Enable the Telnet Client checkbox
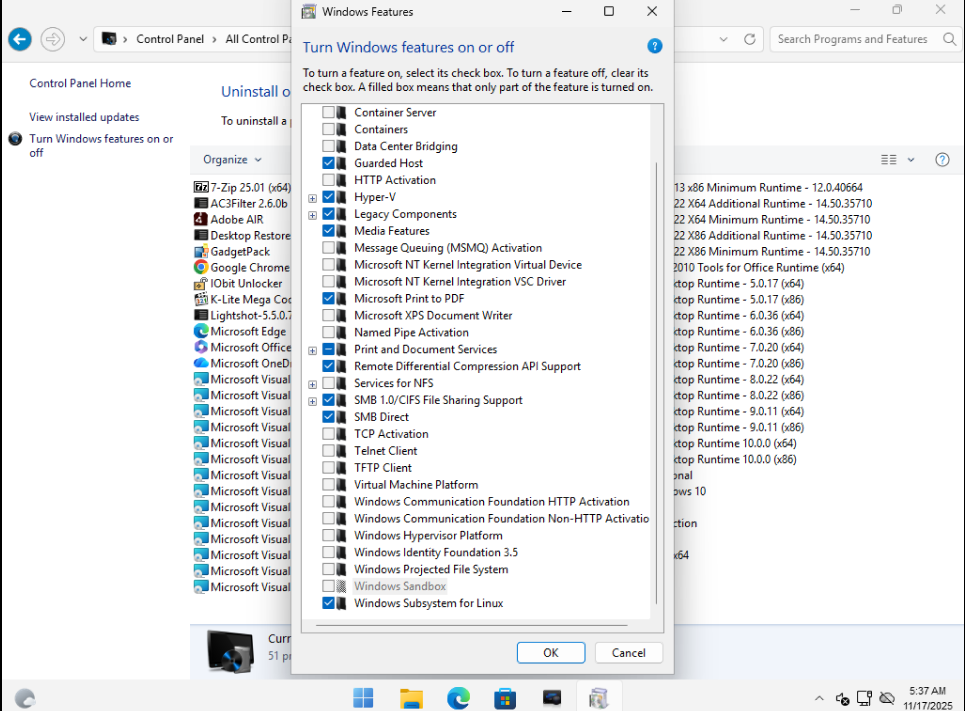965x711 pixels. (328, 451)
